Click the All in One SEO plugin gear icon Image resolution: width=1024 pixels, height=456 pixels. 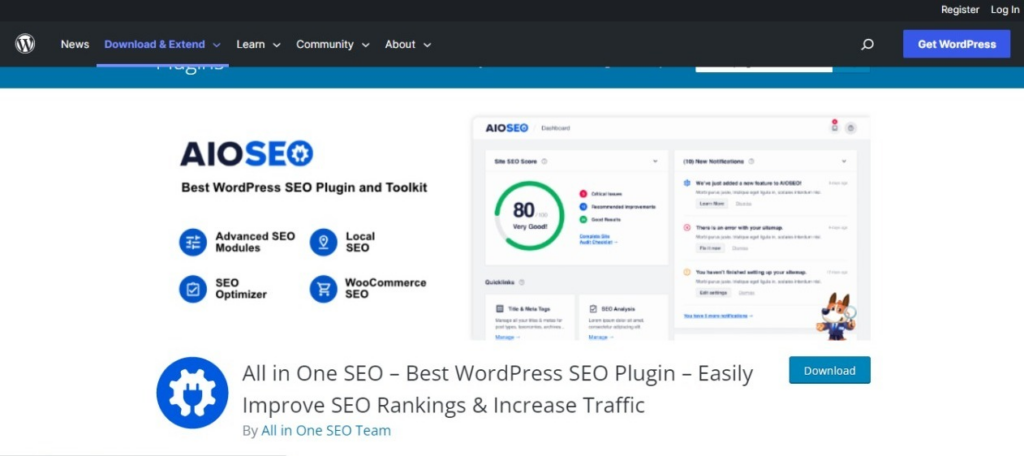[192, 393]
